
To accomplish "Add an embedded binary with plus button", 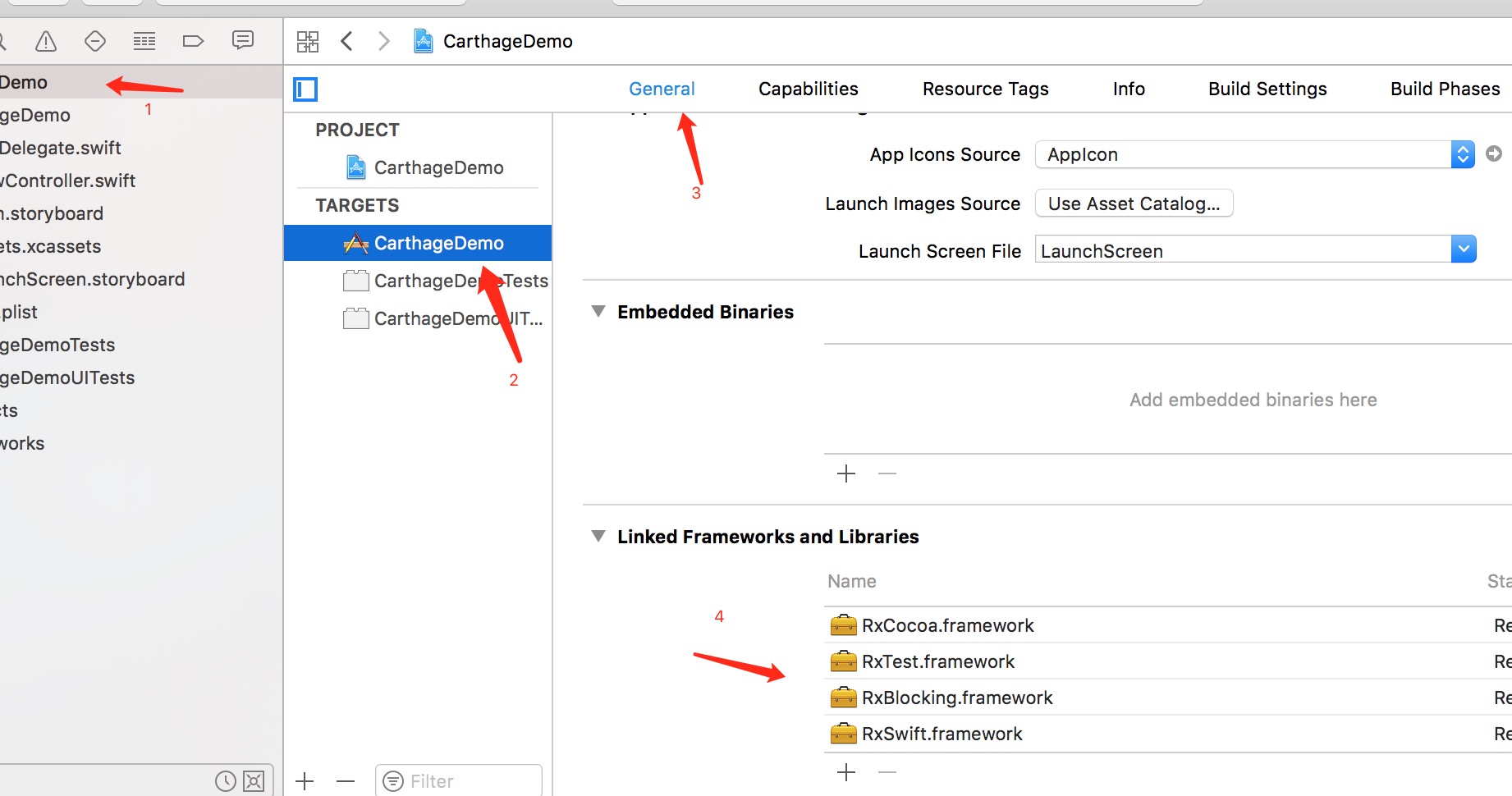I will [x=846, y=473].
